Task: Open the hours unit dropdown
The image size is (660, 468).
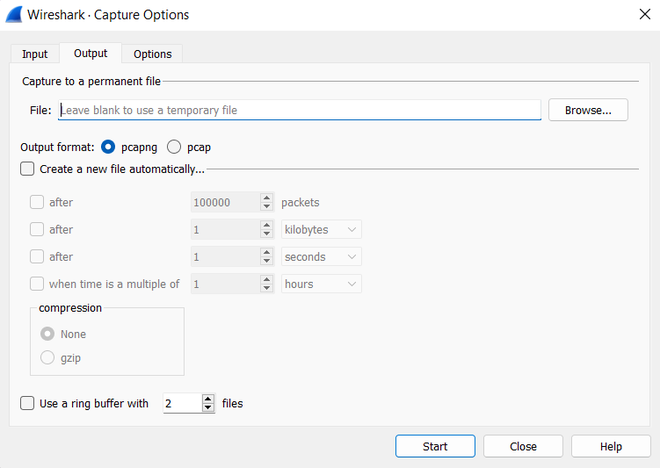Action: pyautogui.click(x=321, y=284)
